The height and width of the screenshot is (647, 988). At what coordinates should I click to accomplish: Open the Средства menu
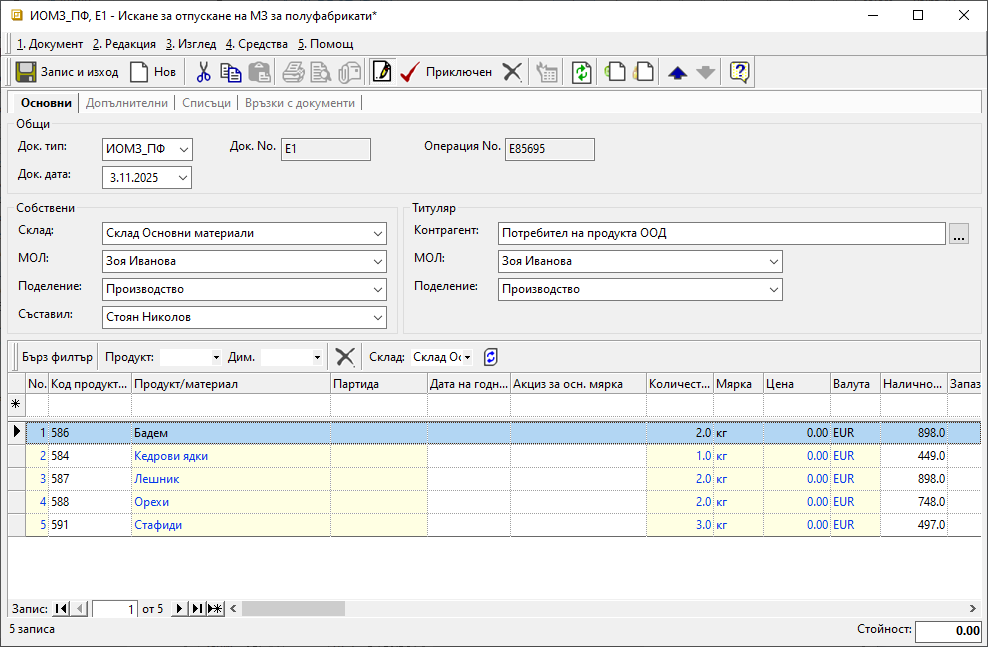[256, 44]
